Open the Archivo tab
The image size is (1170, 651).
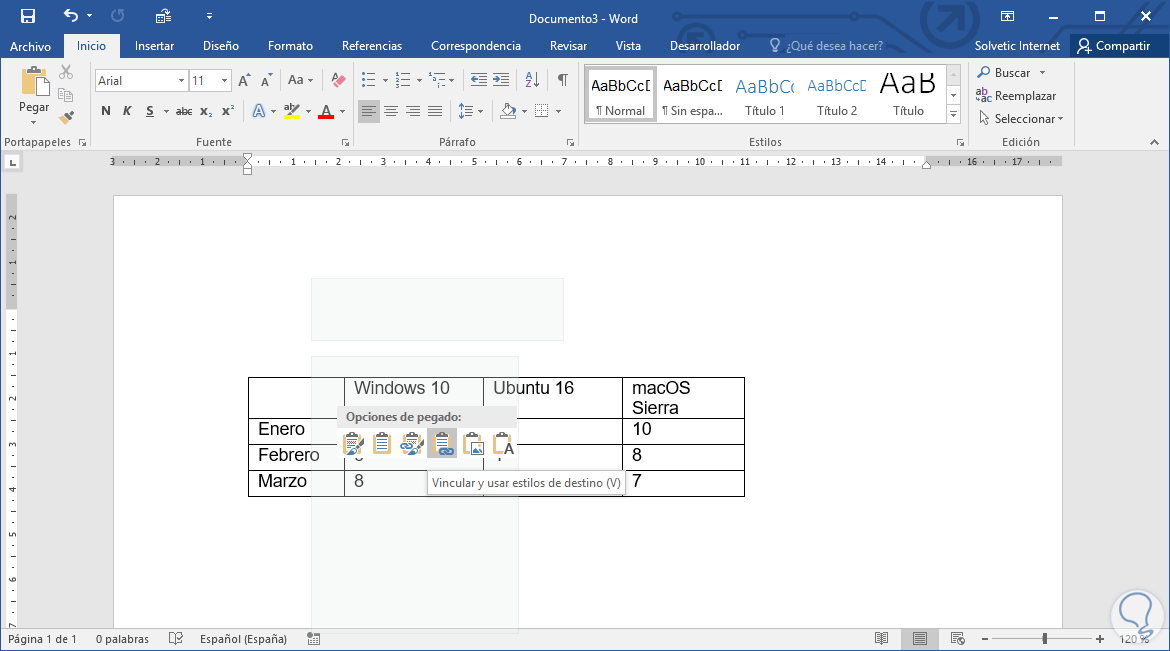(x=31, y=46)
